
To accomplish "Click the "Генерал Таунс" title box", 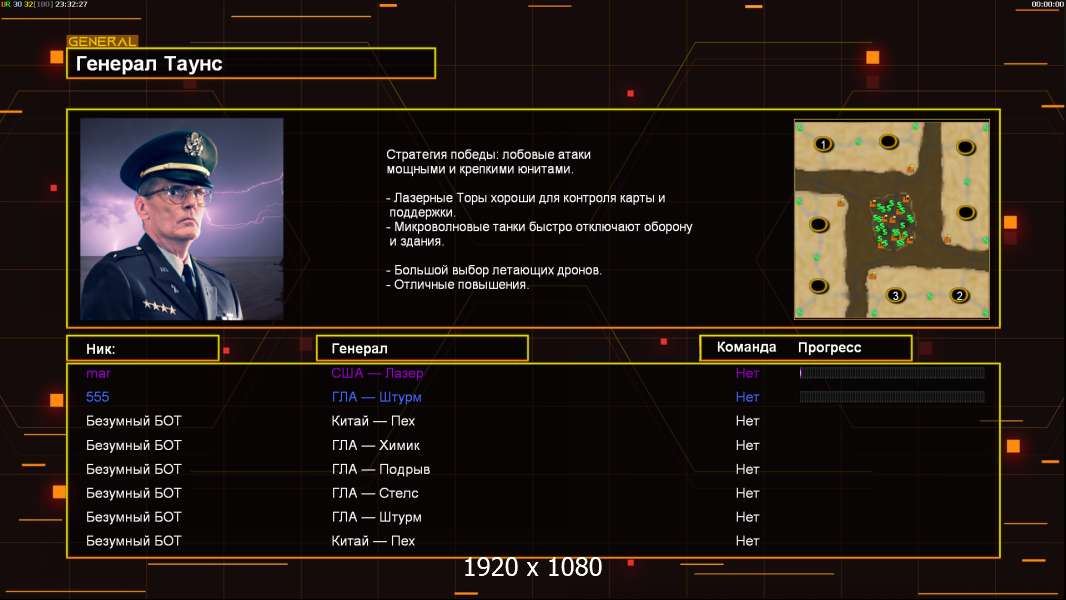I will point(251,63).
